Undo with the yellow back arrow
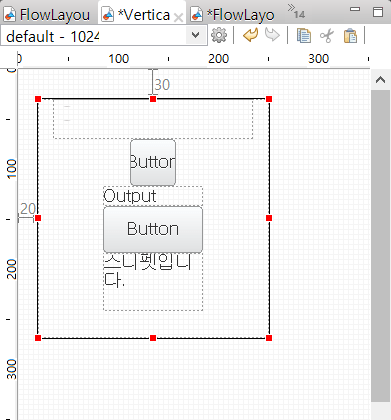Screen dimensions: 391x420 tap(251, 35)
